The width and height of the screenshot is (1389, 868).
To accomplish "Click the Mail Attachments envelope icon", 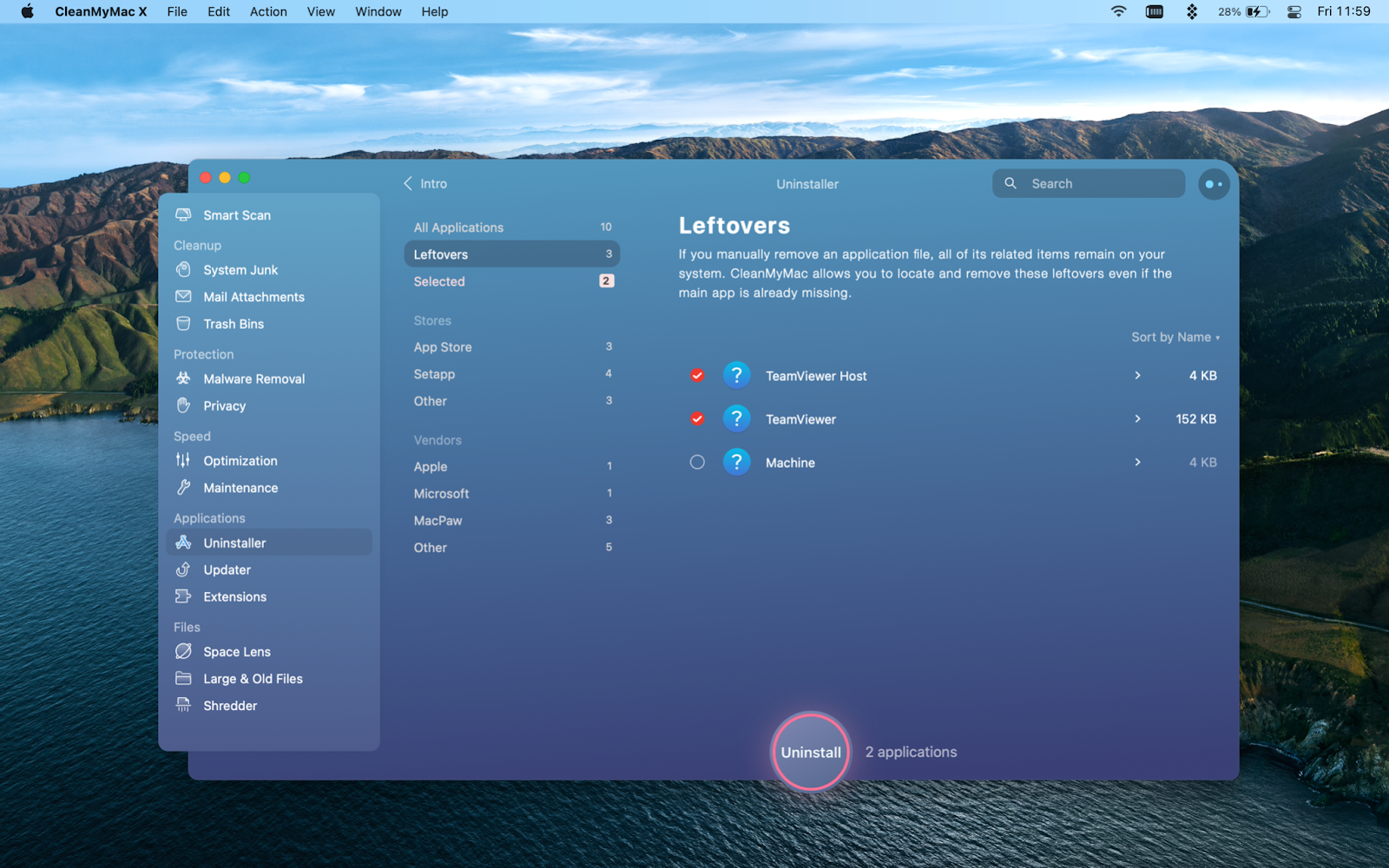I will coord(183,296).
